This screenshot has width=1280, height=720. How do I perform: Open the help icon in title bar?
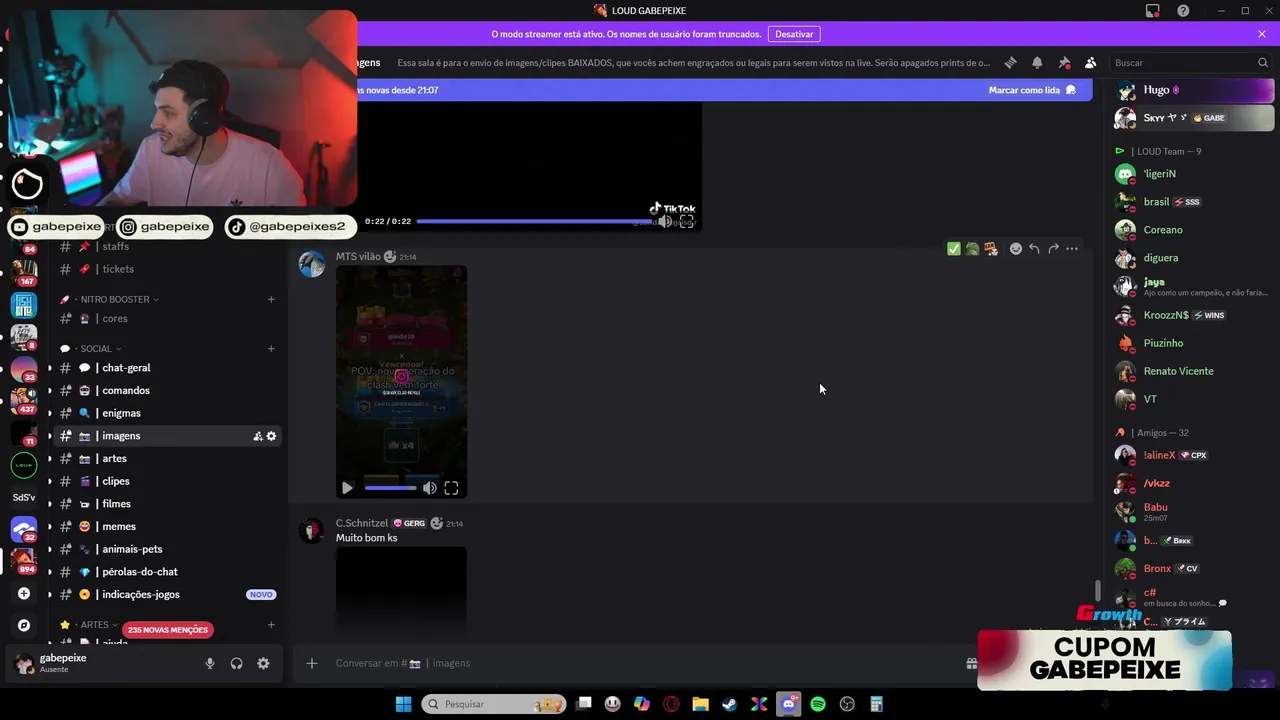point(1183,11)
